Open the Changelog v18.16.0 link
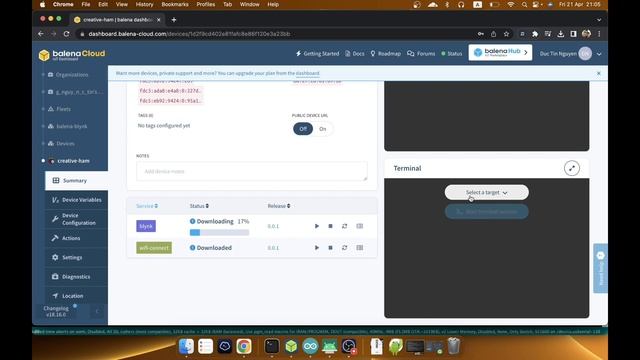This screenshot has height=360, width=640. point(56,311)
